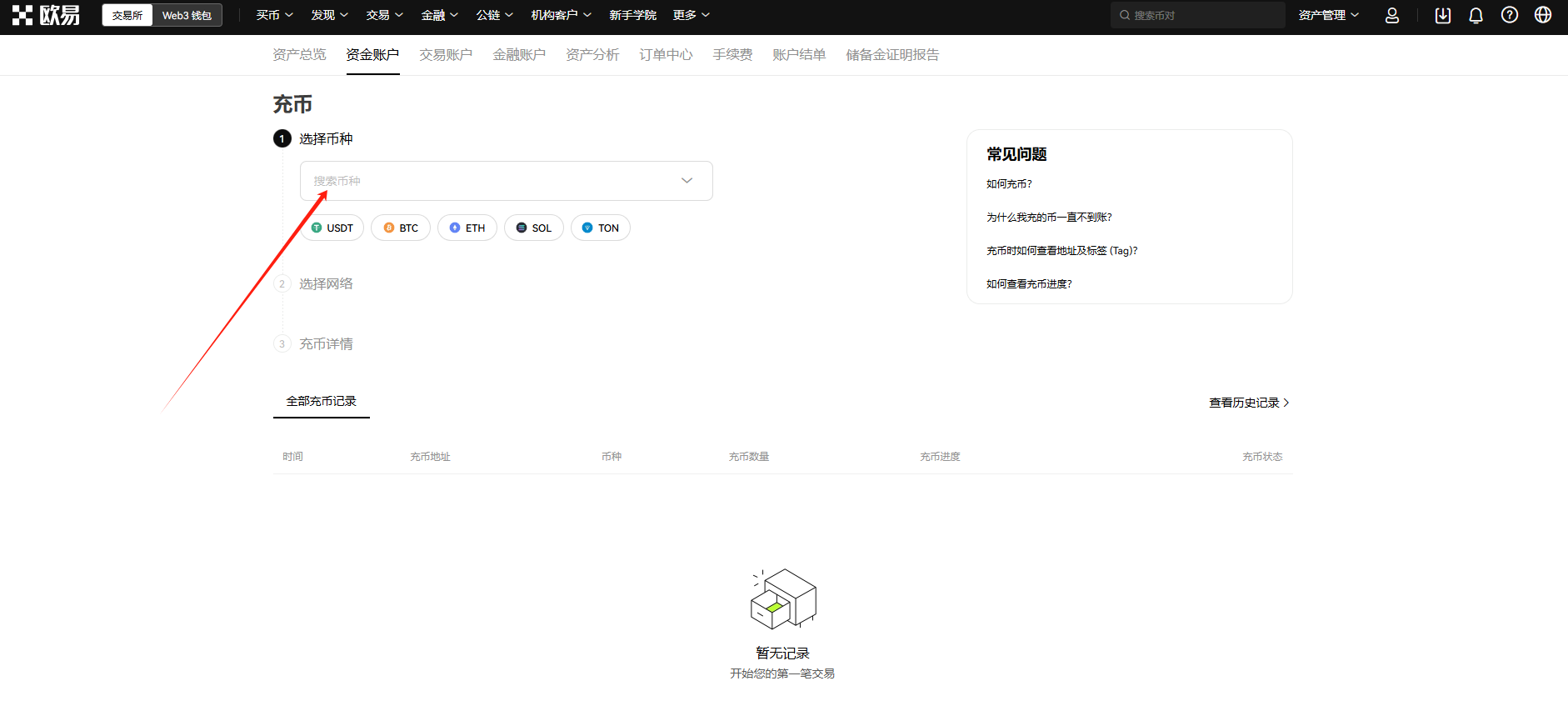Switch to the 交易账户 tab
The height and width of the screenshot is (706, 1568).
[446, 55]
